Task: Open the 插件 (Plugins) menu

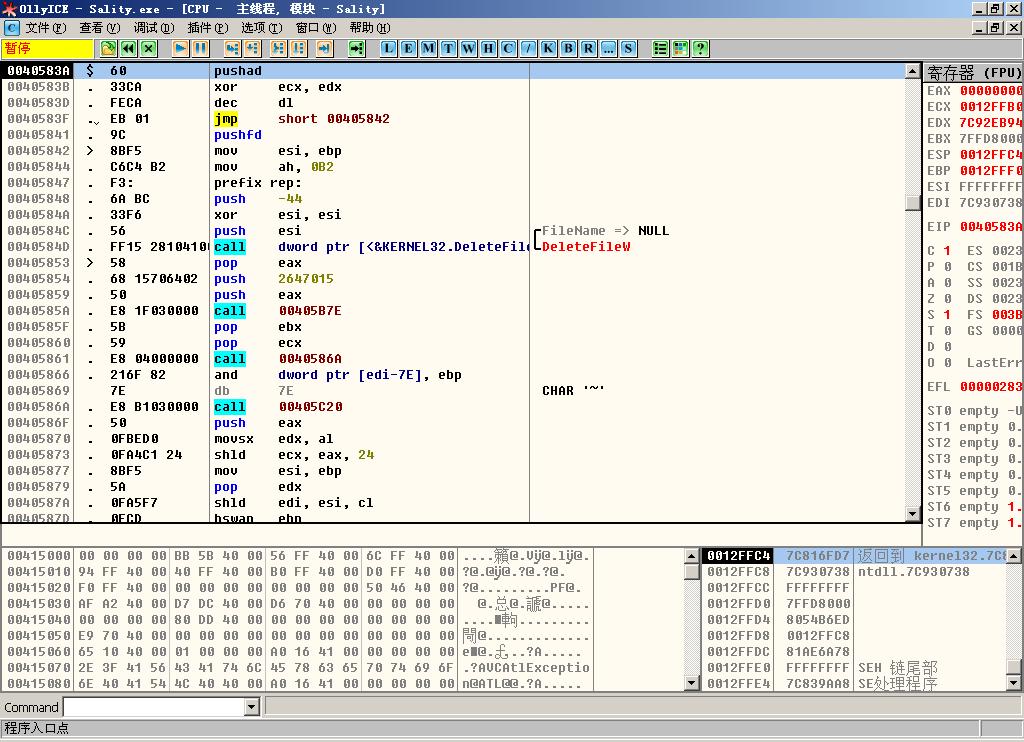Action: (x=206, y=27)
